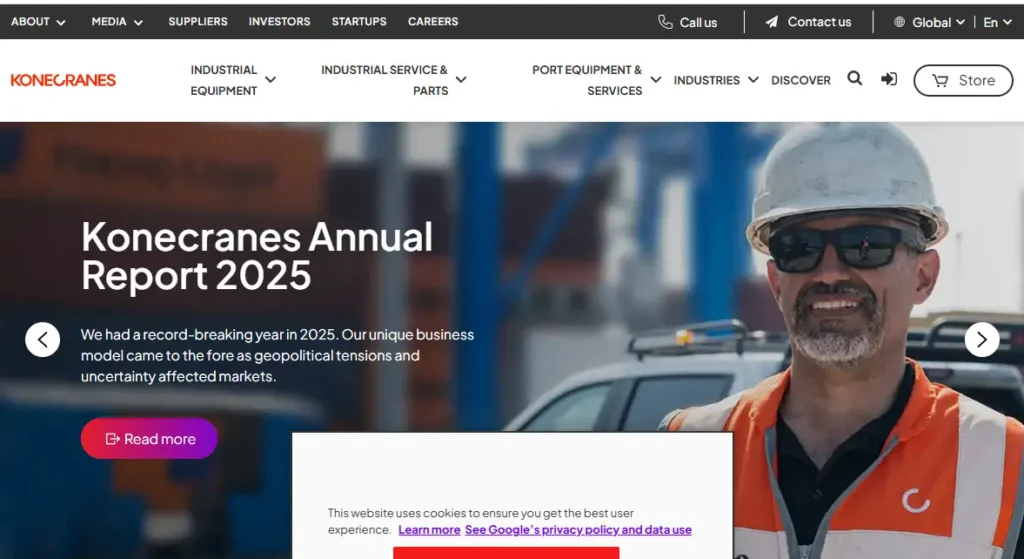This screenshot has height=559, width=1024.
Task: Open the Industrial Equipment dropdown chevron
Action: tap(270, 80)
